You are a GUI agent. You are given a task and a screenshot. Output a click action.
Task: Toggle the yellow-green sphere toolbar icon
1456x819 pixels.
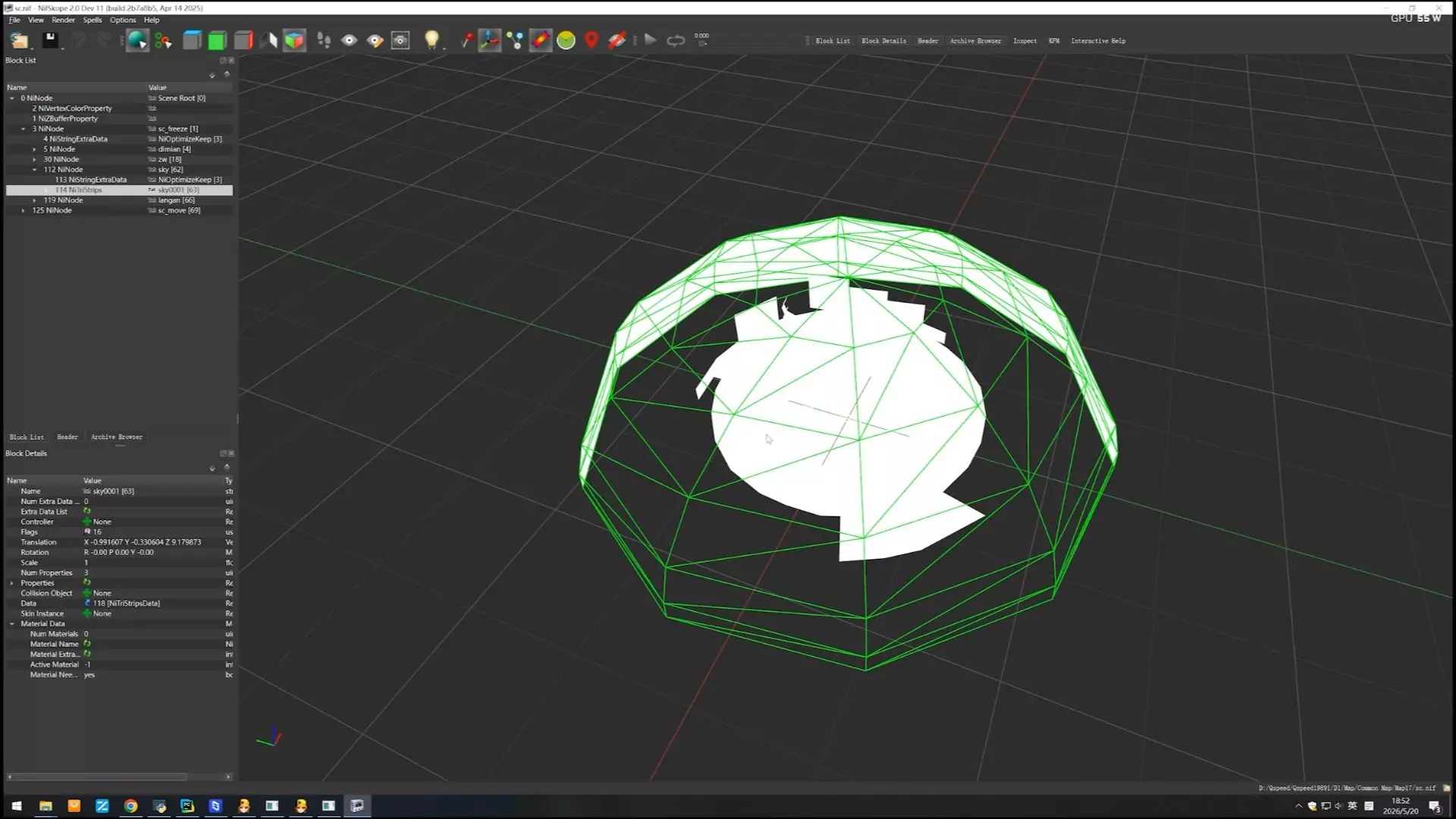pyautogui.click(x=566, y=40)
